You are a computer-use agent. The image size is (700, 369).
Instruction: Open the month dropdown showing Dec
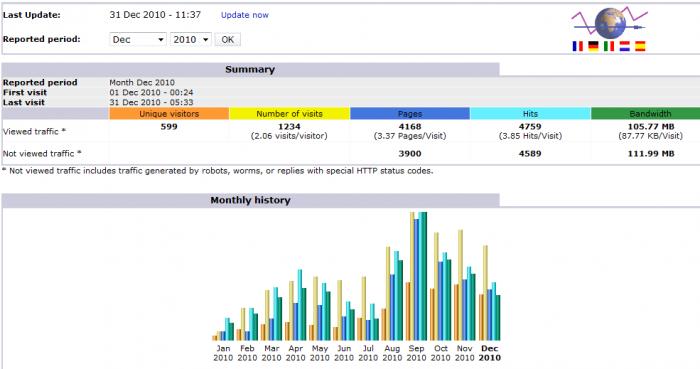point(138,39)
